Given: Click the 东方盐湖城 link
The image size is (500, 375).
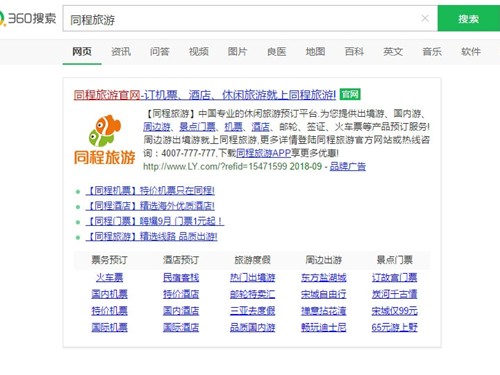Looking at the screenshot, I should 324,277.
